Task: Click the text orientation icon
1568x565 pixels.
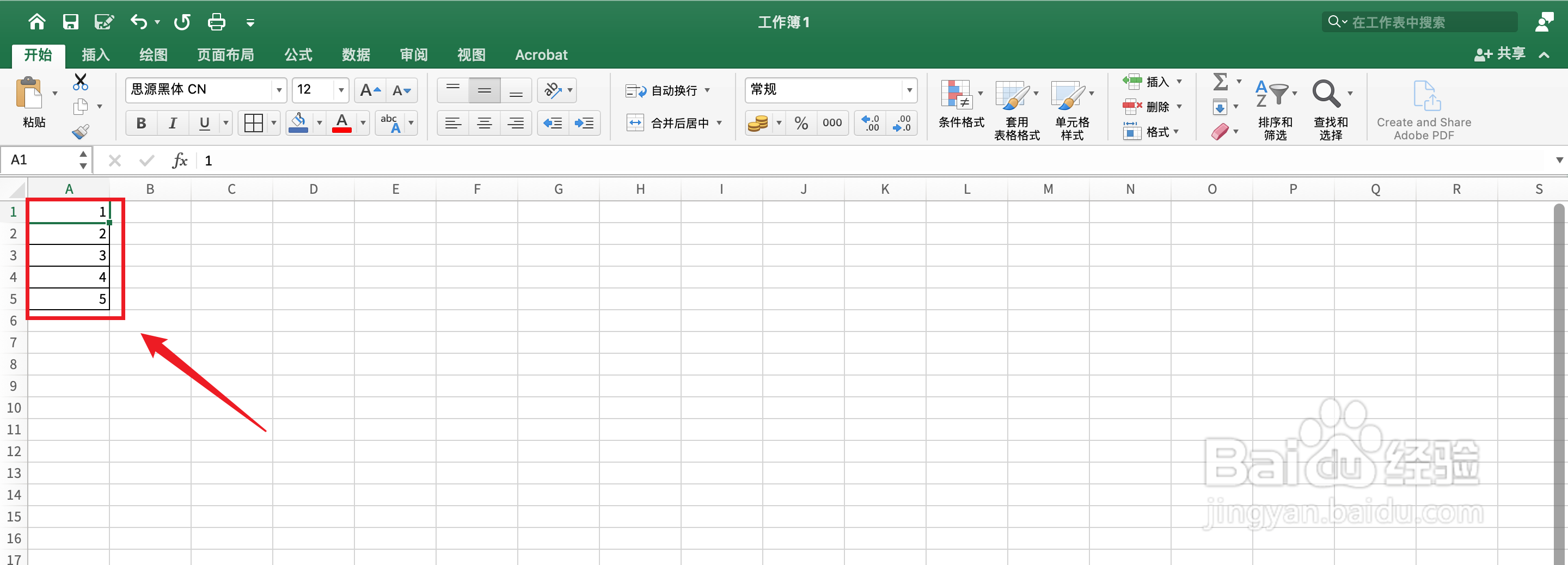Action: (x=553, y=91)
